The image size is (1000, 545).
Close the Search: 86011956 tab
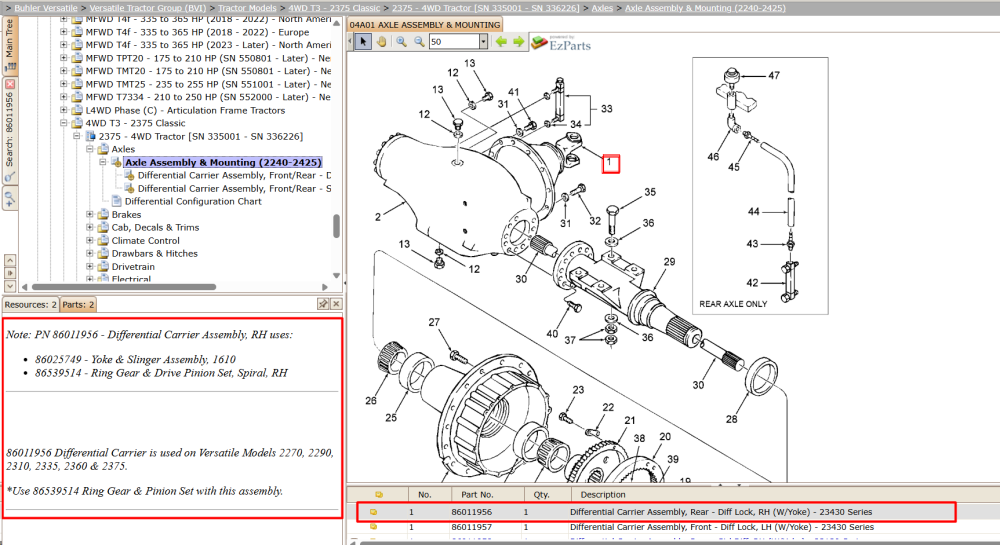[10, 84]
